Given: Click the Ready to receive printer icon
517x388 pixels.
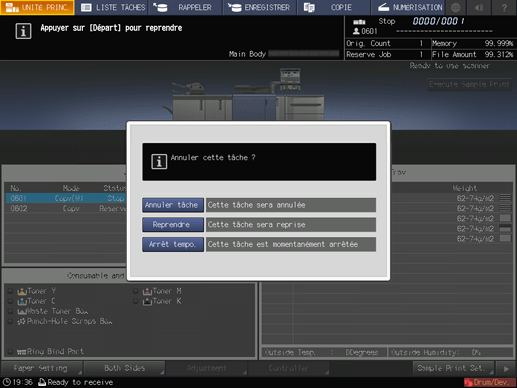Looking at the screenshot, I should click(x=42, y=382).
